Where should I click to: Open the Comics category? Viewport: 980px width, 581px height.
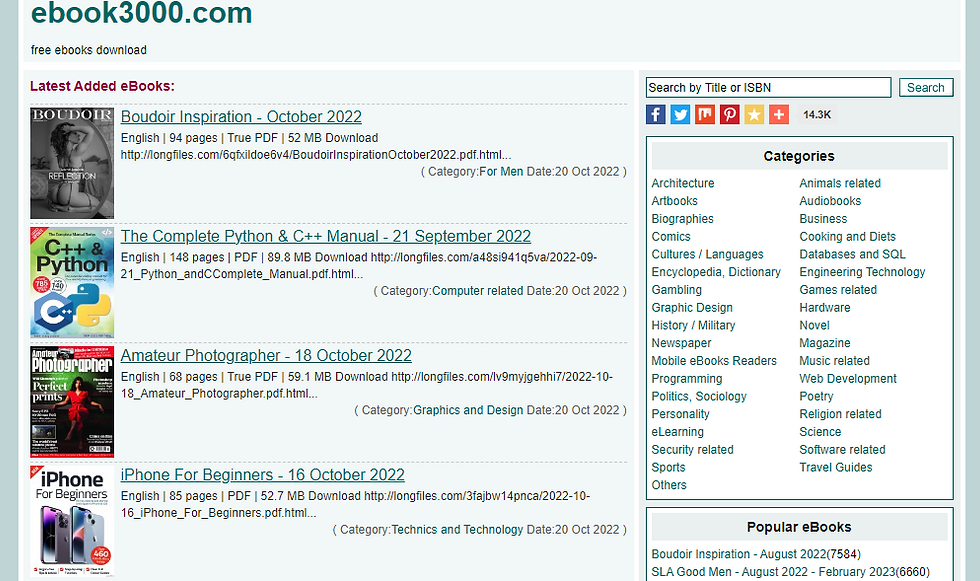pyautogui.click(x=671, y=236)
